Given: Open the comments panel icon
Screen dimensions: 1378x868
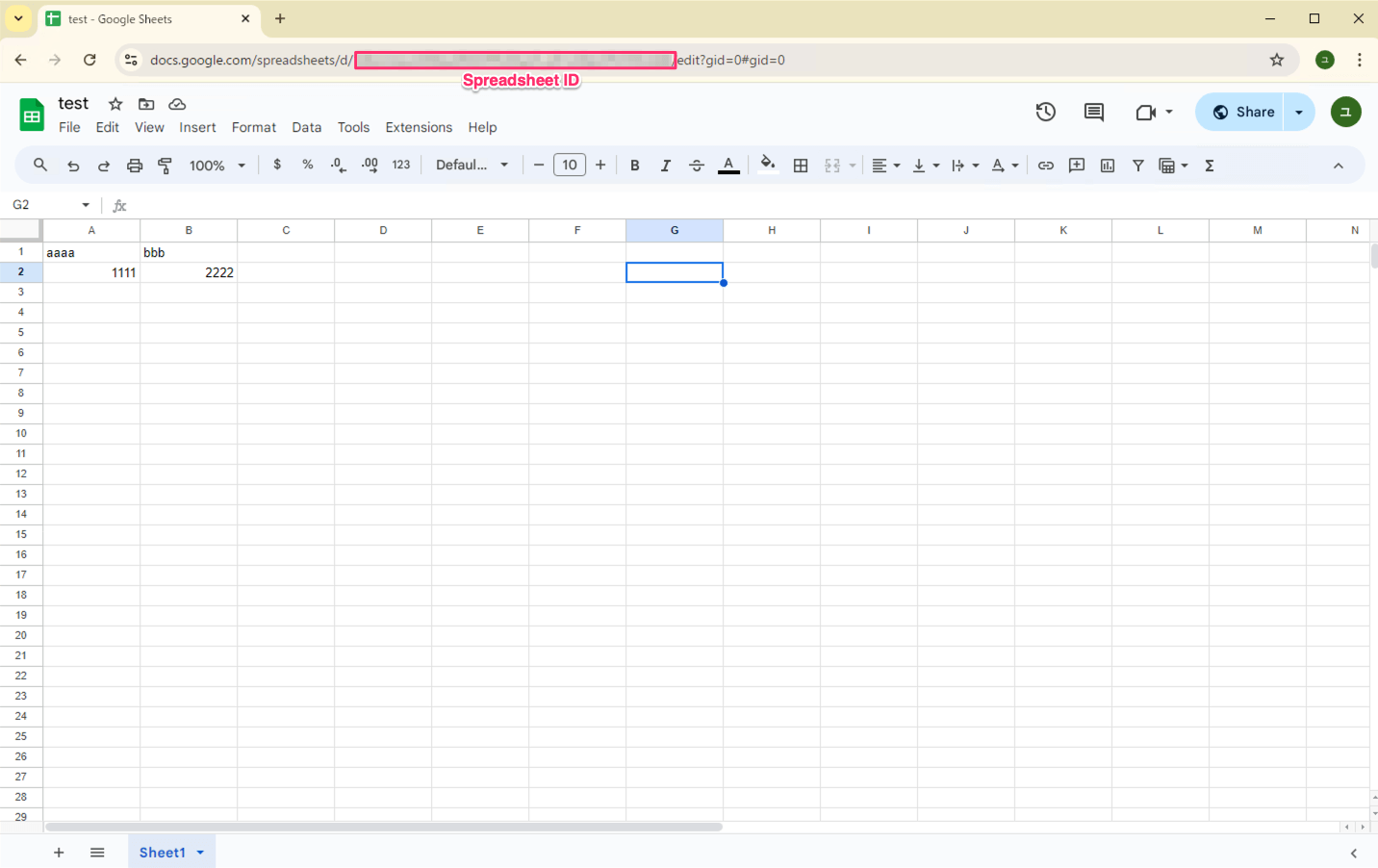Looking at the screenshot, I should [x=1094, y=112].
